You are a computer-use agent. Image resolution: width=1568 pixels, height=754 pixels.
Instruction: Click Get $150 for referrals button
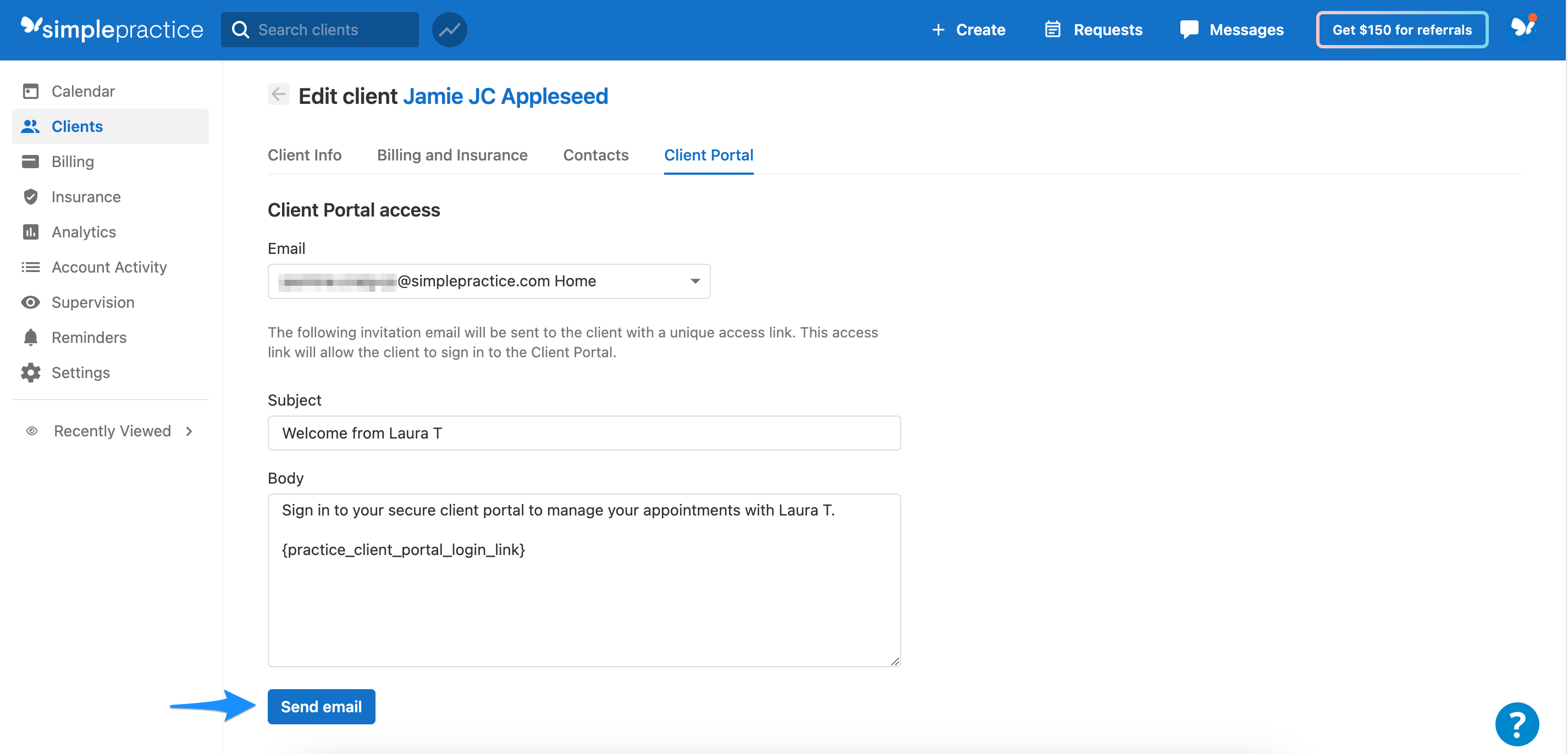pos(1402,30)
